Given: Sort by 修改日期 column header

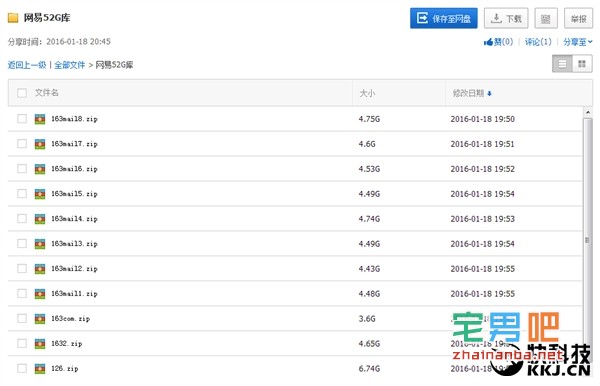Looking at the screenshot, I should [x=468, y=93].
